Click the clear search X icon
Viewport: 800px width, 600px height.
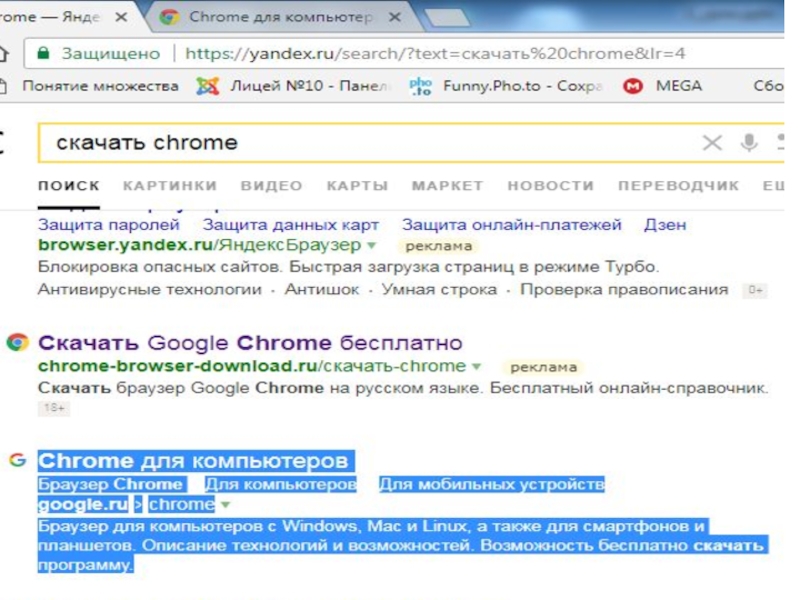(x=711, y=143)
